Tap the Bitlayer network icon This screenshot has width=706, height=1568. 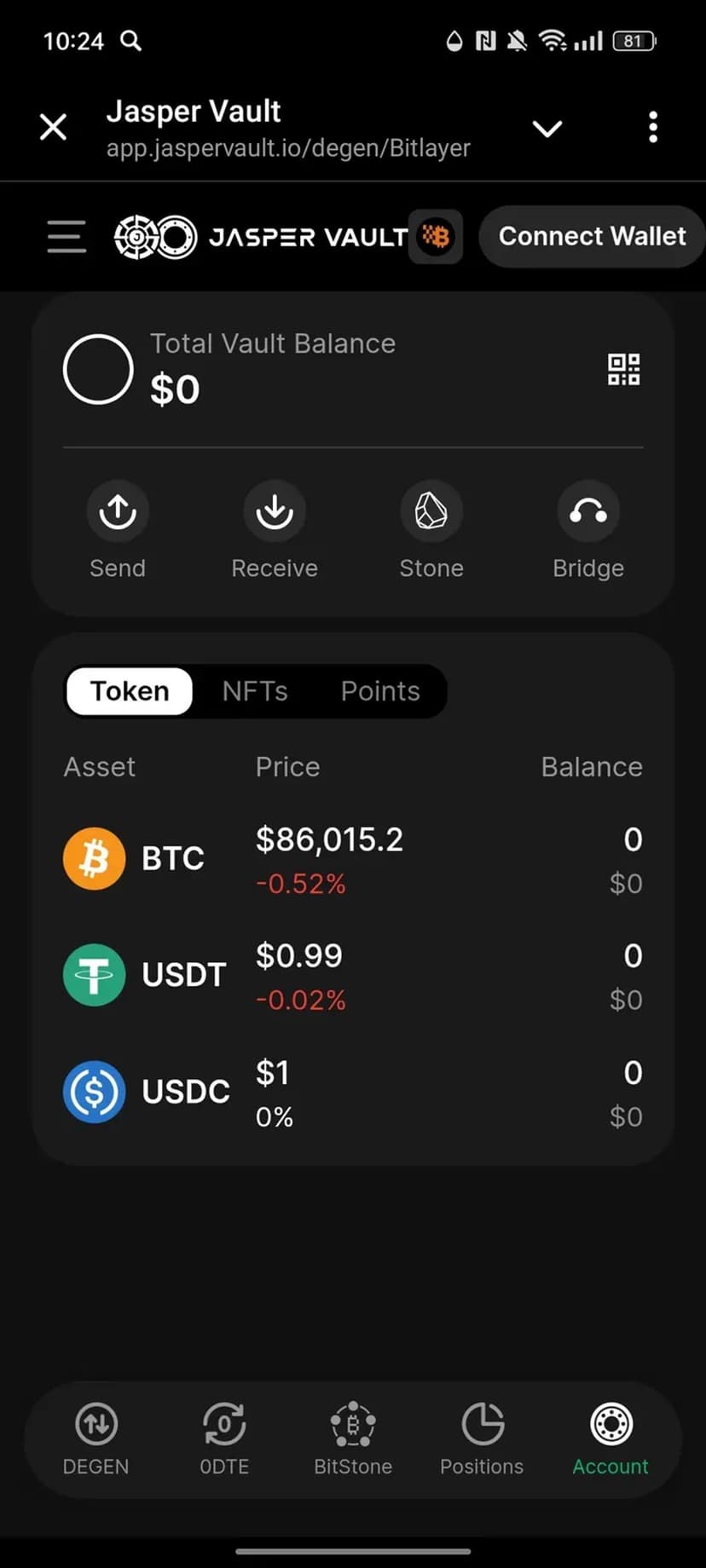[436, 236]
